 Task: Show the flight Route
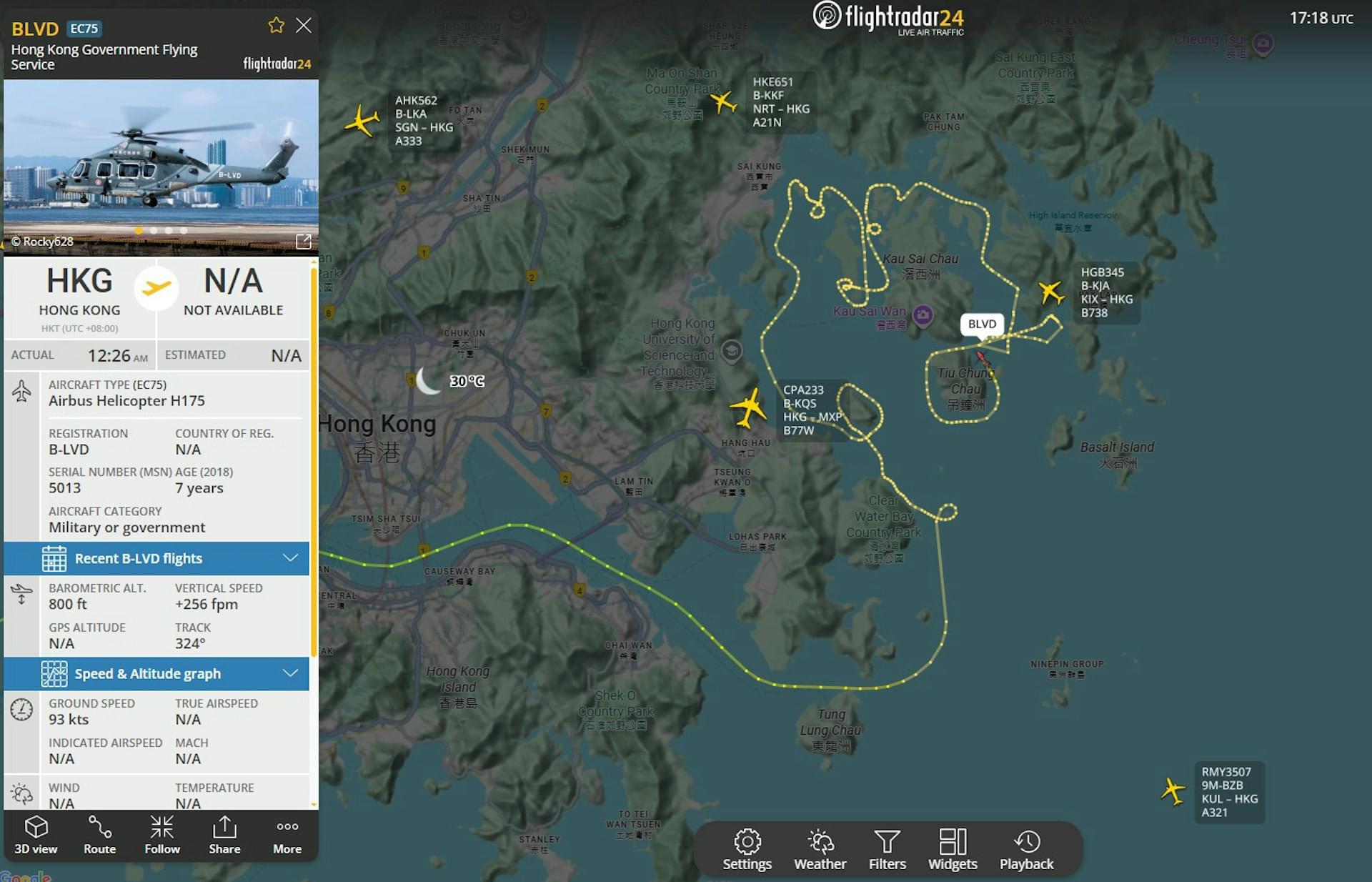click(99, 835)
